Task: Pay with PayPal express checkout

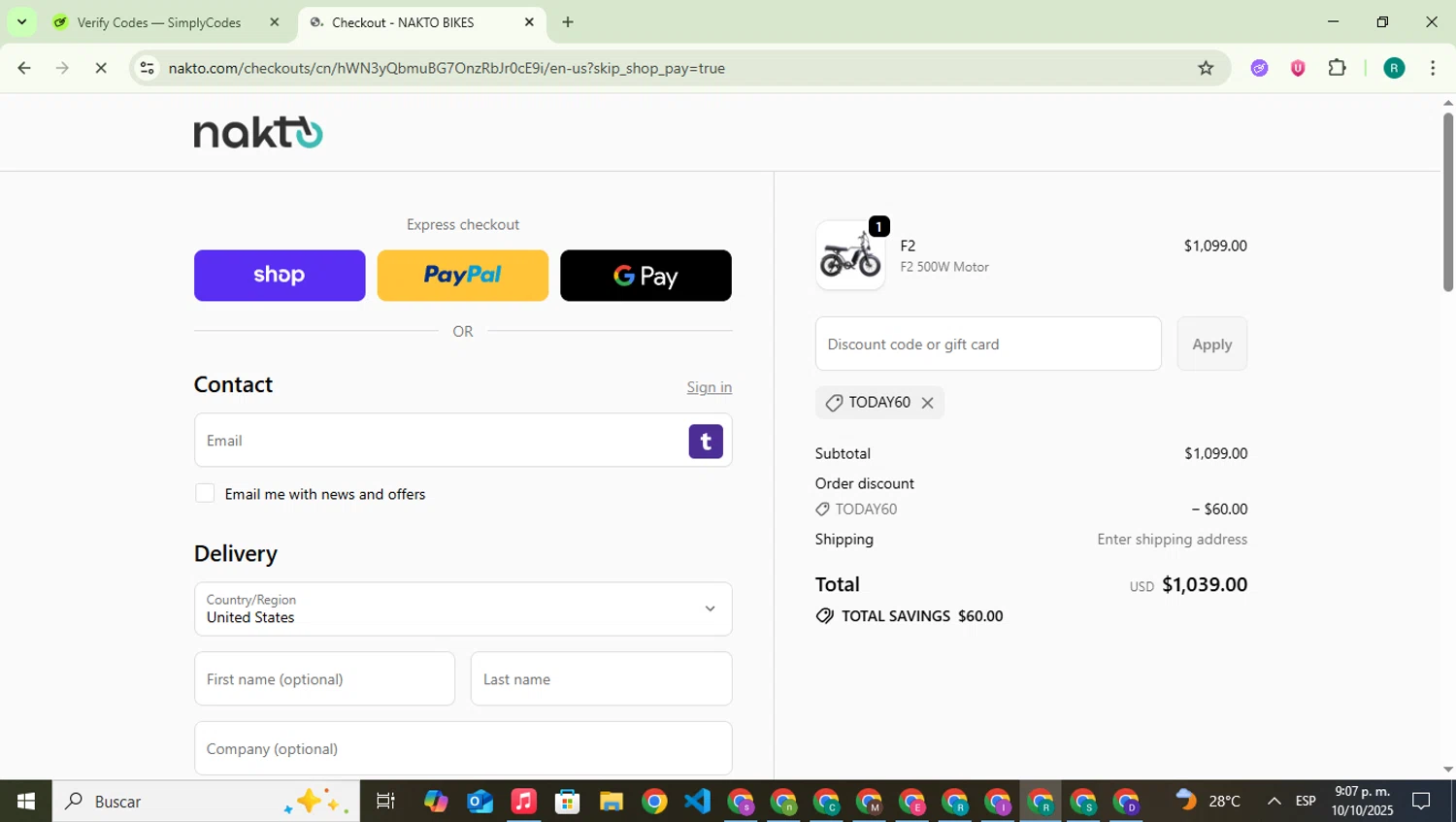Action: coord(463,276)
